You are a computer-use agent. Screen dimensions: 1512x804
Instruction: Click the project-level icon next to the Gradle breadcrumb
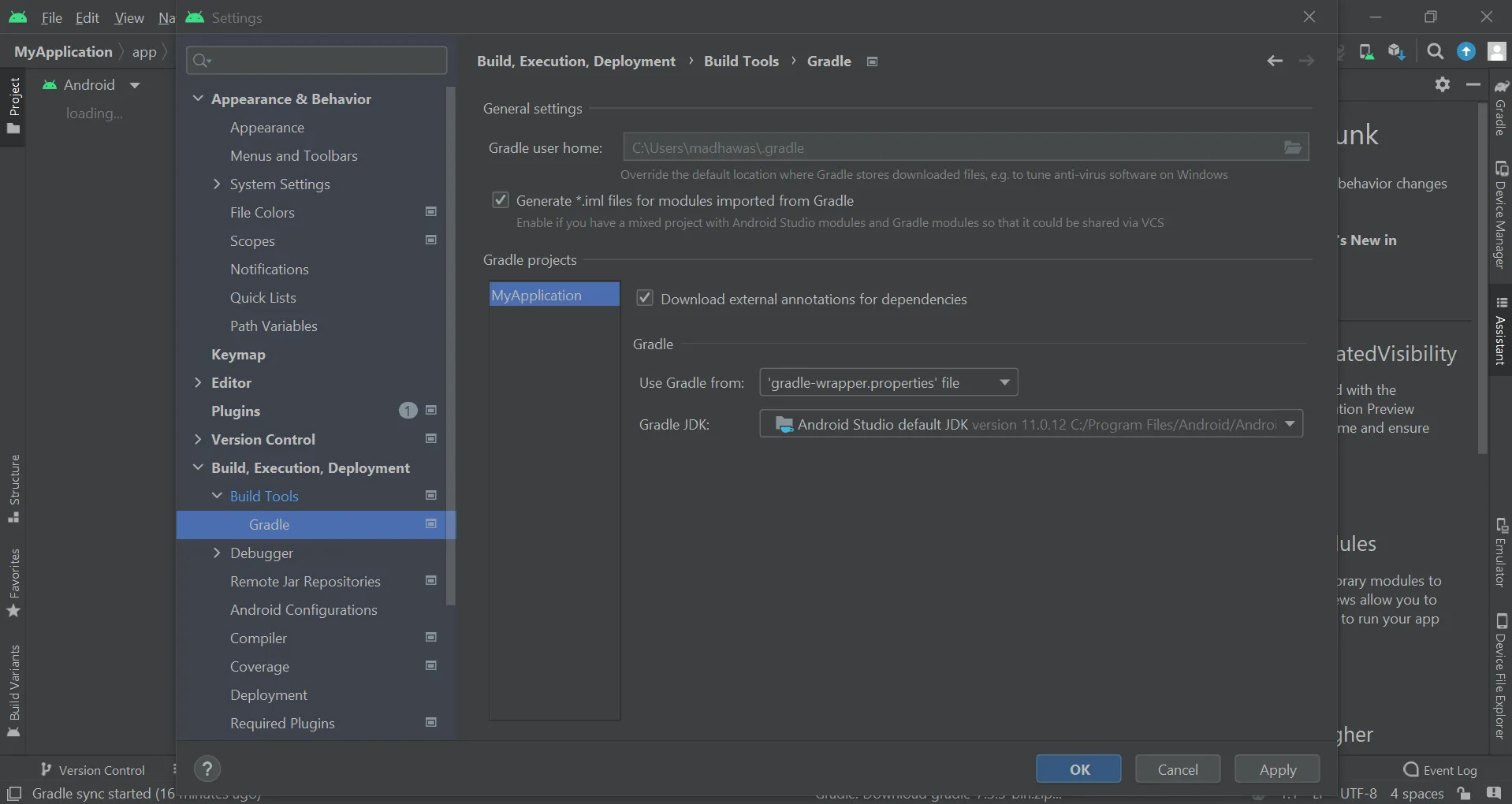[873, 61]
